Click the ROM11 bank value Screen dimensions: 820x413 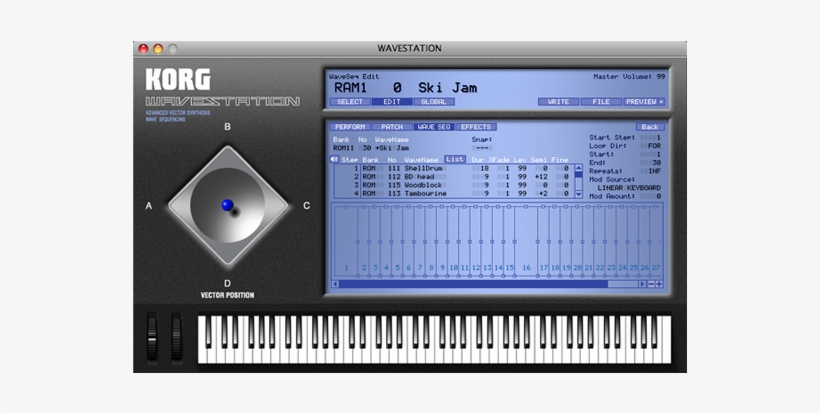343,148
